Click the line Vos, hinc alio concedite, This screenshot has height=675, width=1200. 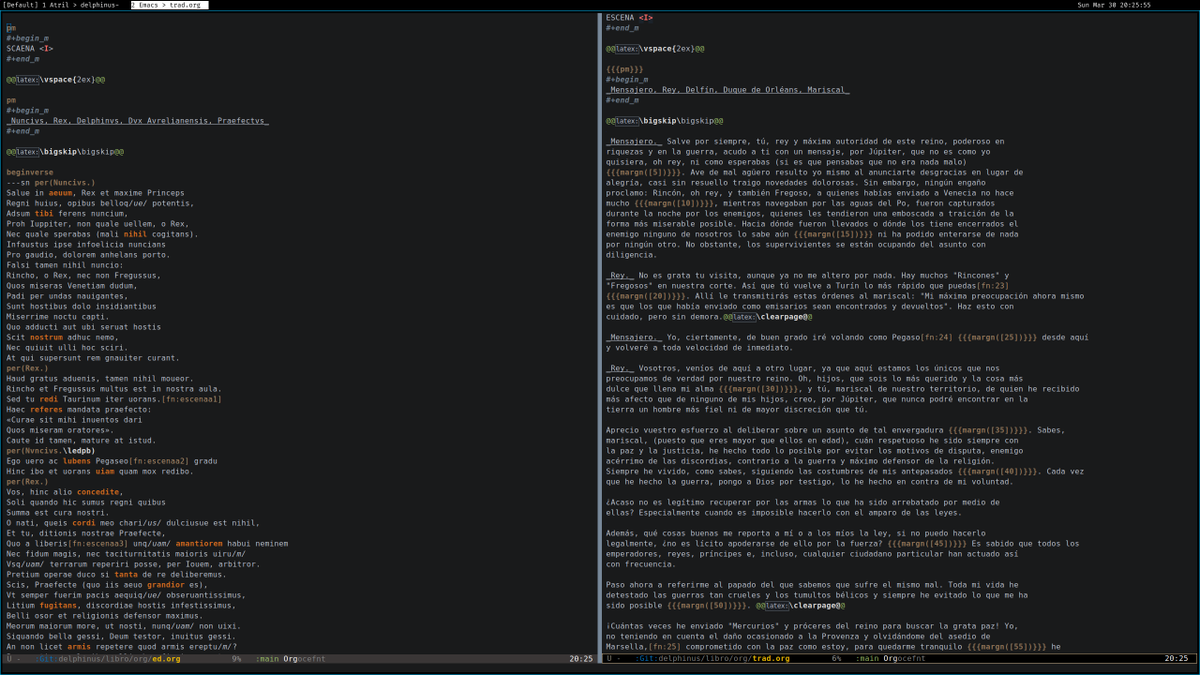[x=65, y=492]
